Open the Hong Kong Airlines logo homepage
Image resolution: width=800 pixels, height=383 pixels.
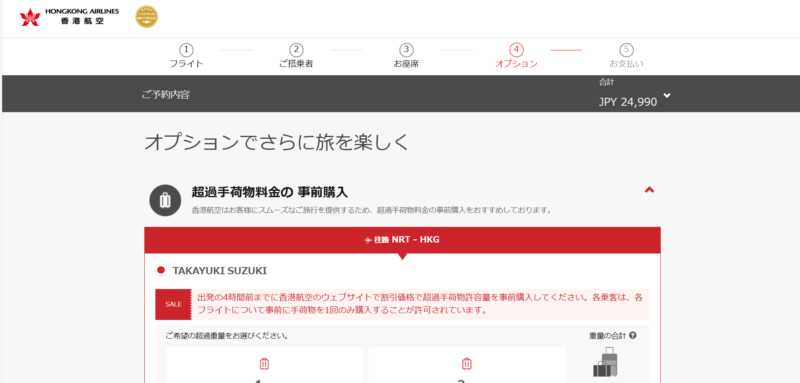click(69, 17)
